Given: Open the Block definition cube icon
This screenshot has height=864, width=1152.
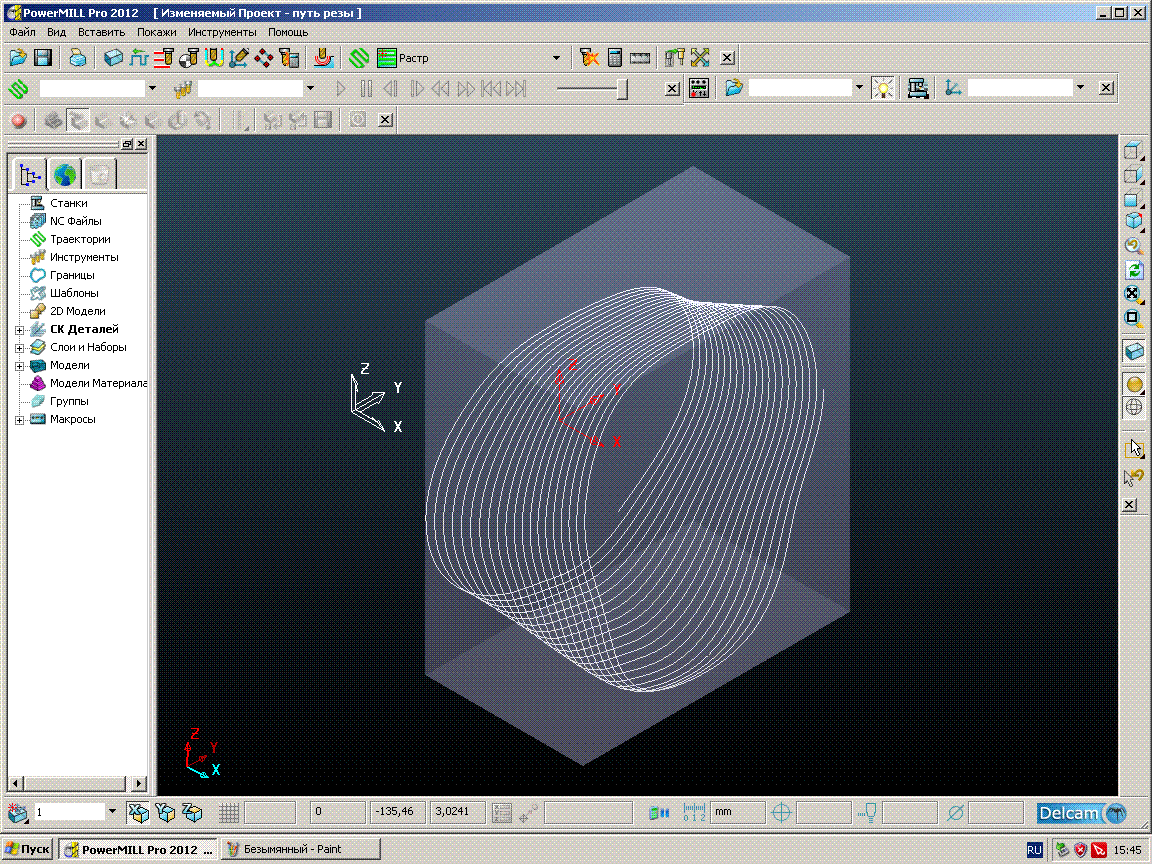Looking at the screenshot, I should 114,58.
